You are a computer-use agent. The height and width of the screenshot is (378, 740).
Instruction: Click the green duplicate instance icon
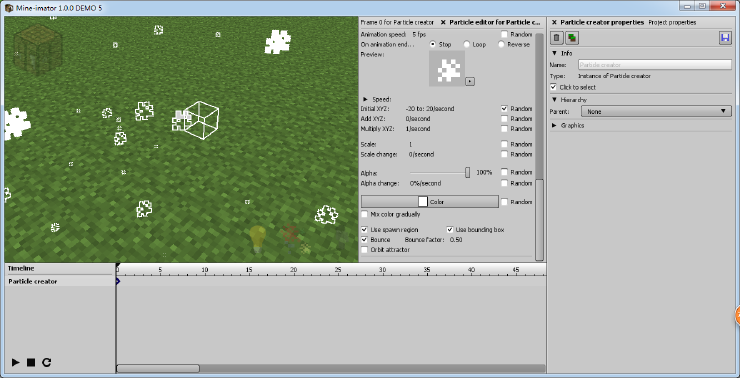(x=572, y=38)
